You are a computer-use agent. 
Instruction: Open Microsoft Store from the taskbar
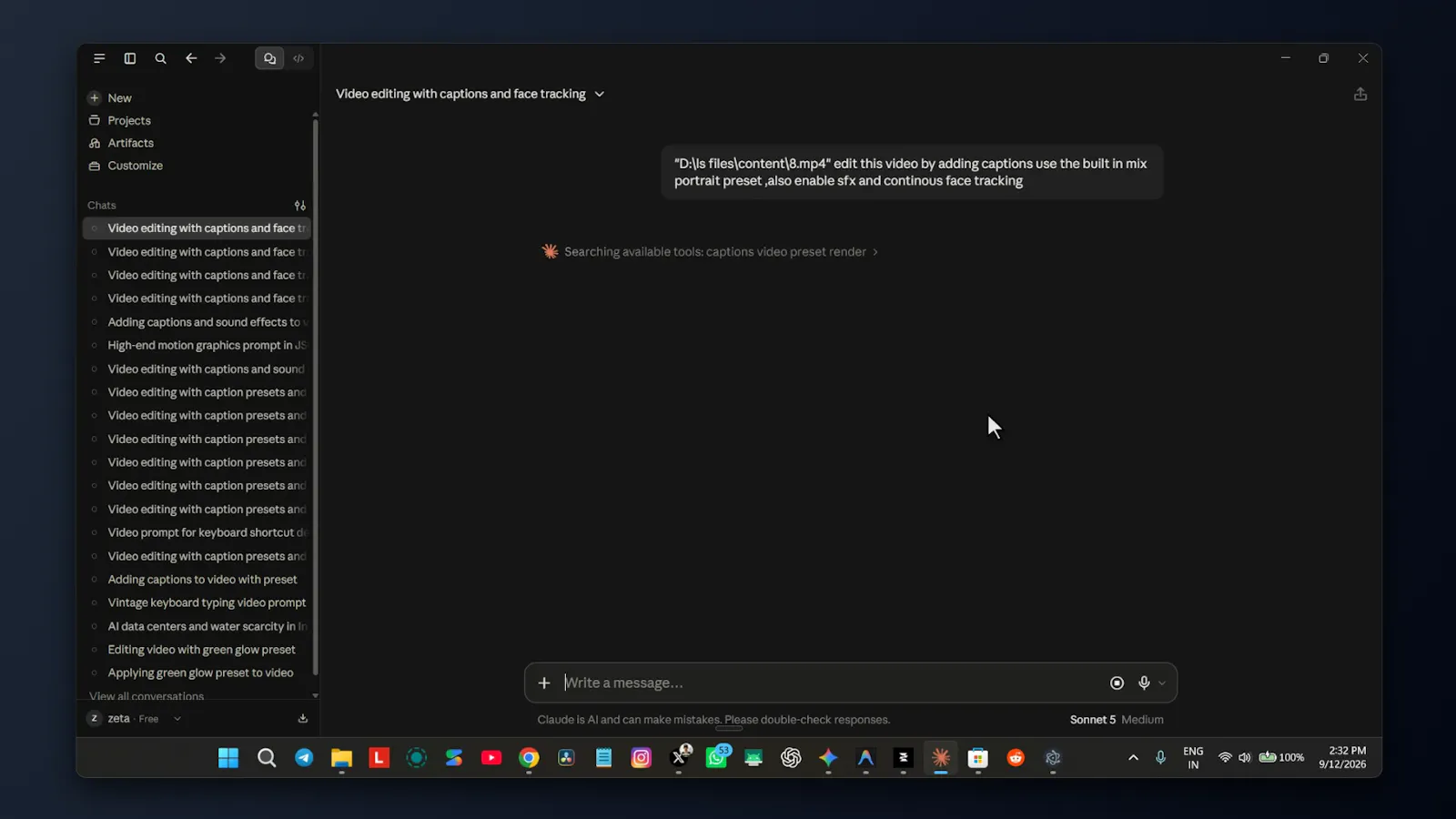click(x=978, y=758)
